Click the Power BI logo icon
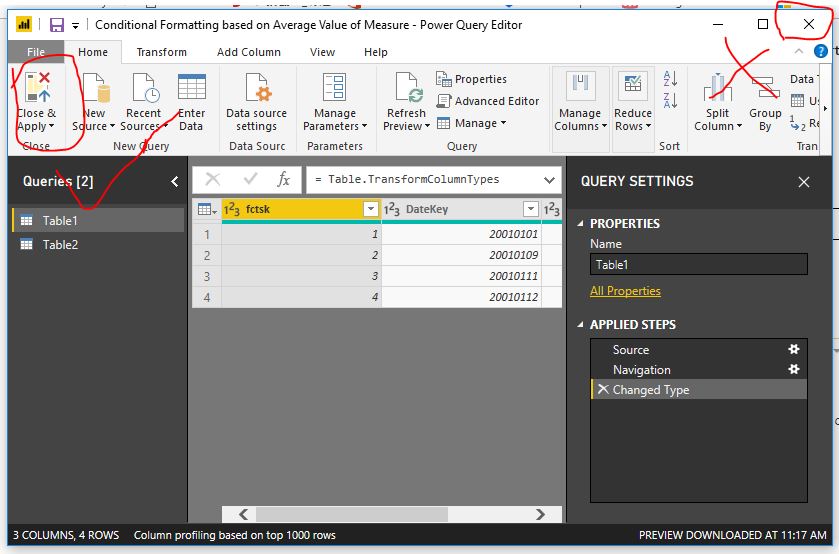 (24, 25)
